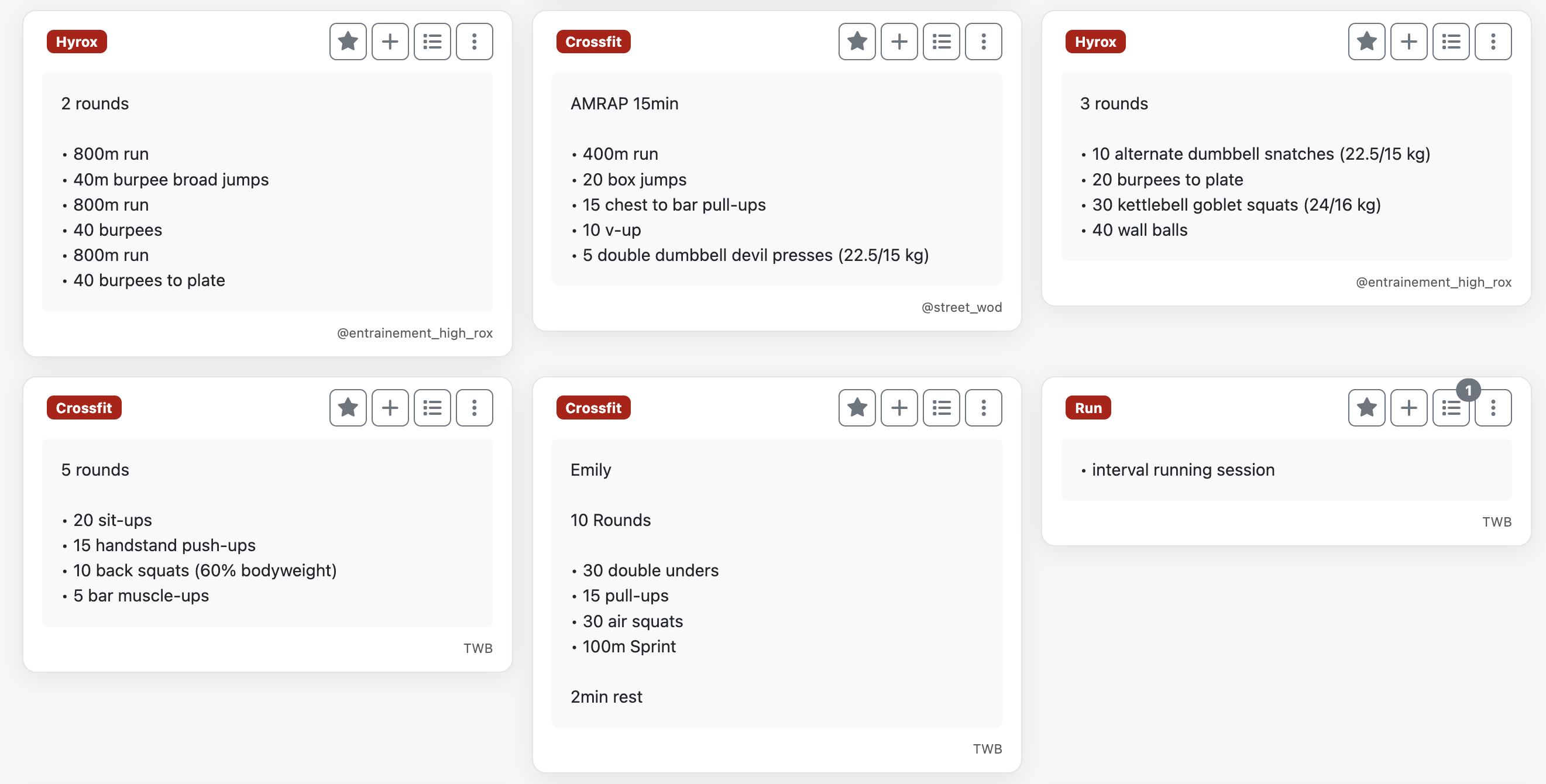Screen dimensions: 1546x784
Task: Open more options on AMRAP 15min card
Action: pos(983,42)
